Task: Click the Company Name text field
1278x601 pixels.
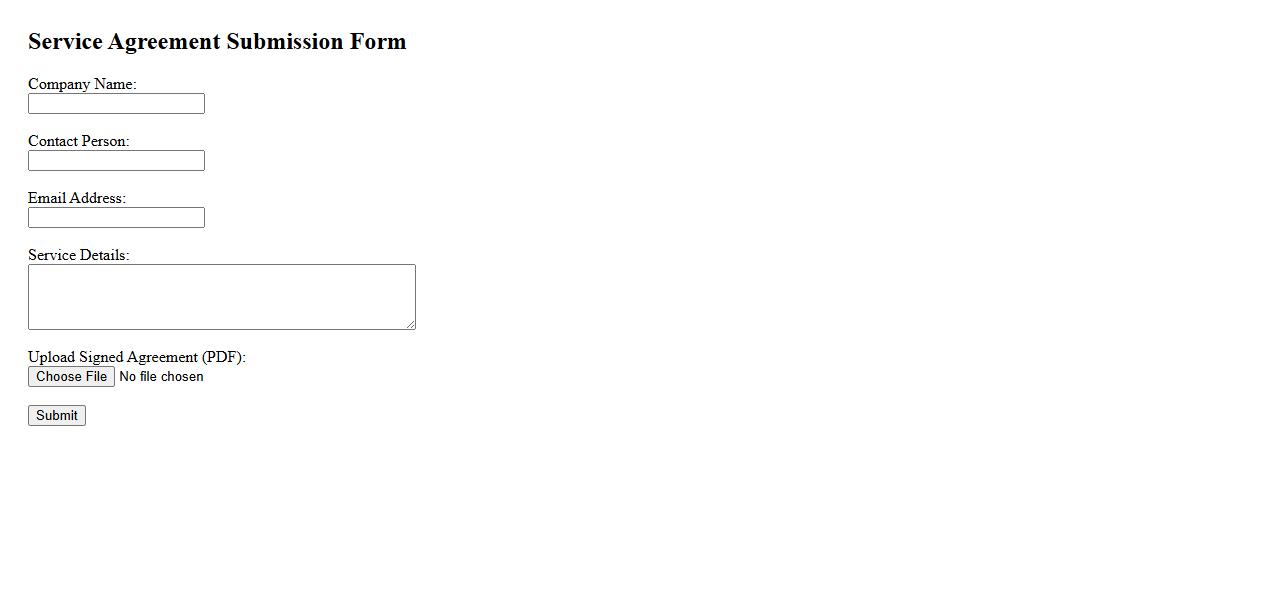Action: pyautogui.click(x=116, y=104)
